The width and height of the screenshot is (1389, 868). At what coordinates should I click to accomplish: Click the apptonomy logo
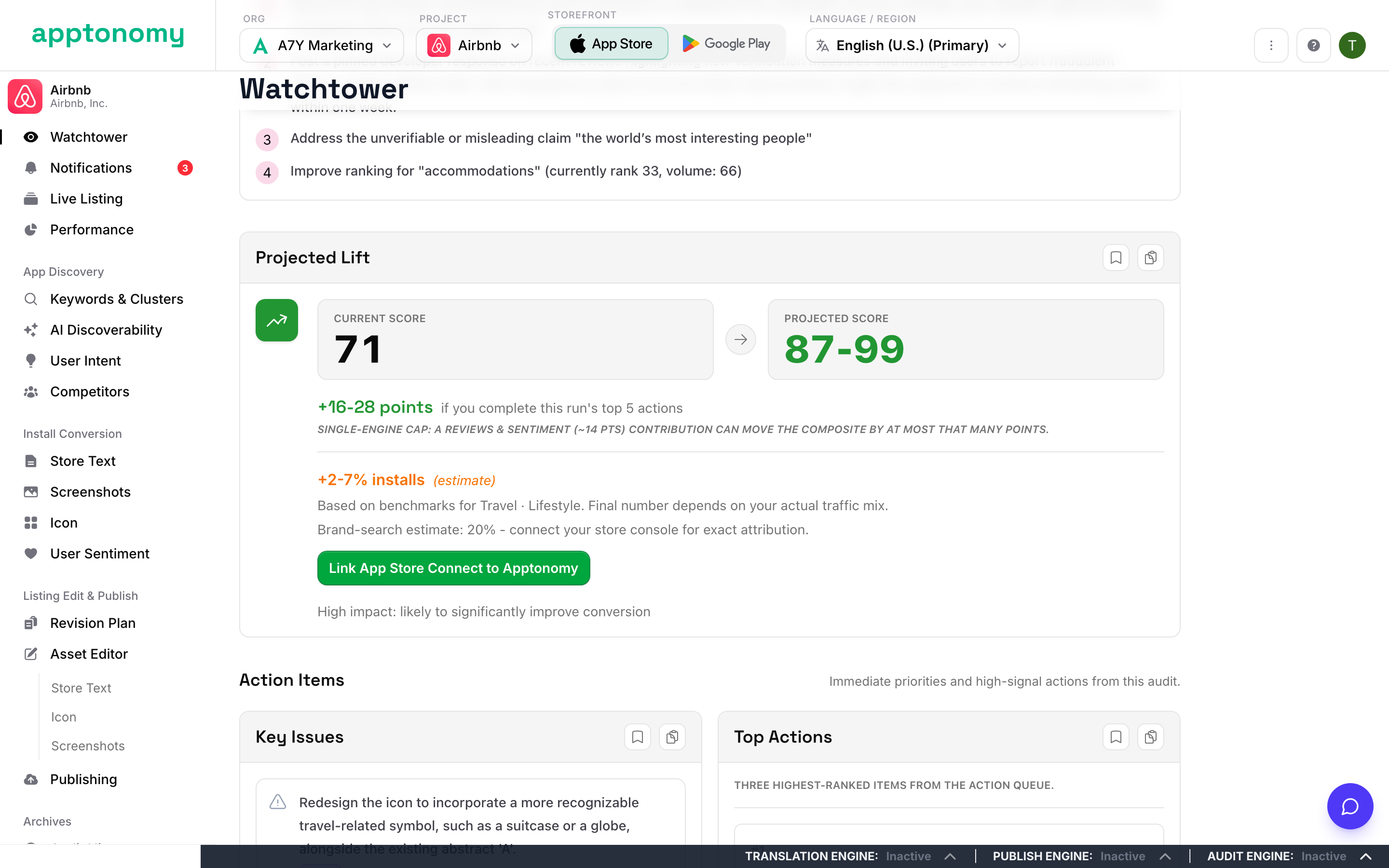[x=108, y=34]
